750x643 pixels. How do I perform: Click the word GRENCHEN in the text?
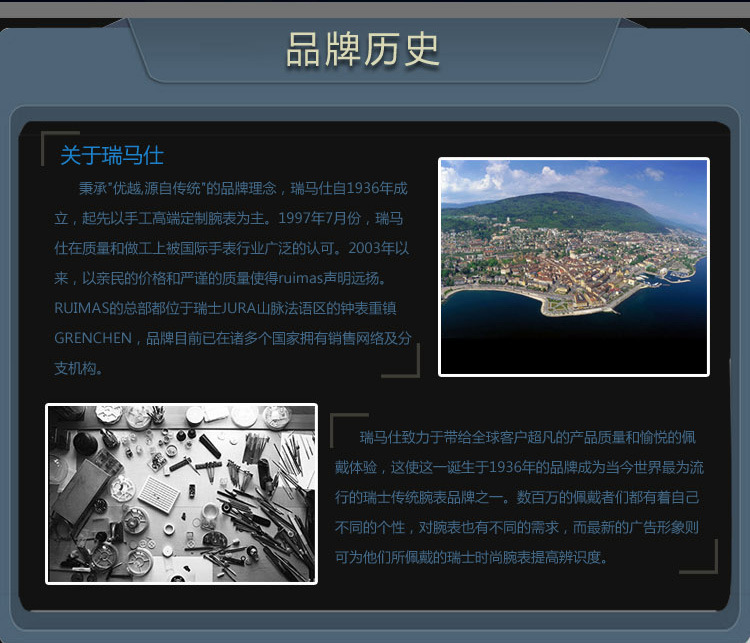tap(93, 338)
